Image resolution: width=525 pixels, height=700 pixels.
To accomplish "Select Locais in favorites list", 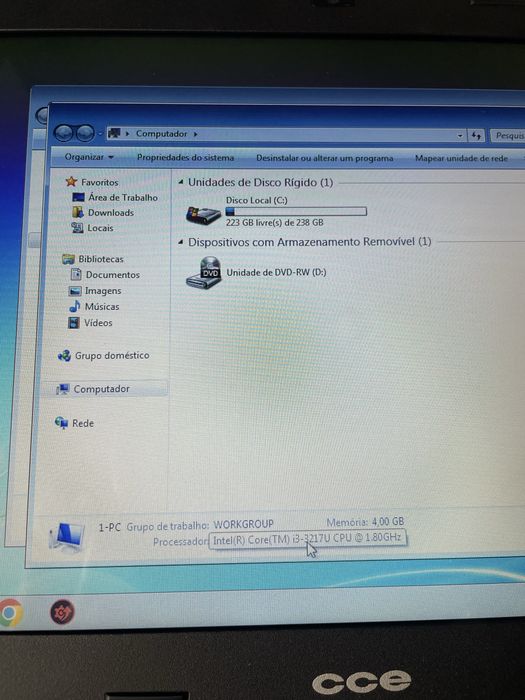I will point(100,228).
